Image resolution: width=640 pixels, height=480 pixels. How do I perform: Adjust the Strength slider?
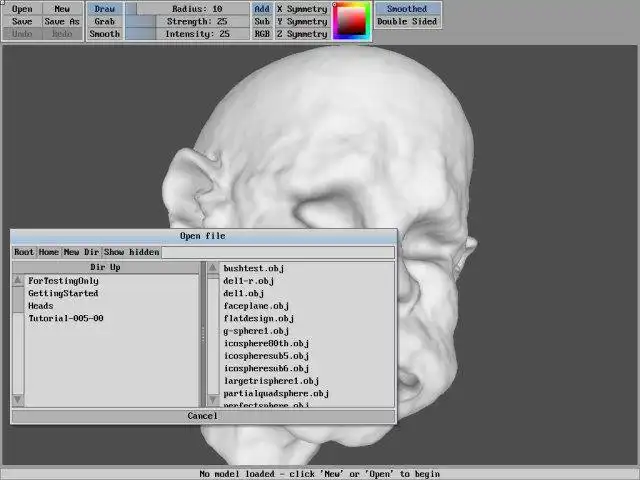click(x=187, y=21)
